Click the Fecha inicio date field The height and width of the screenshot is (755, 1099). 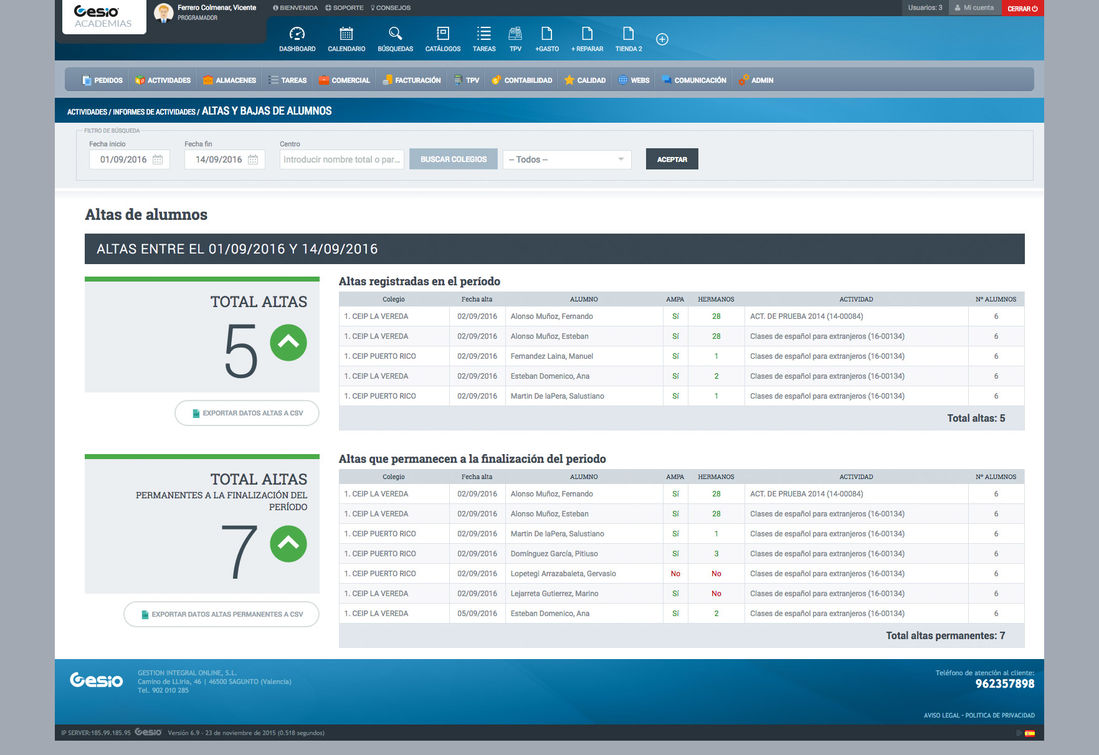129,160
